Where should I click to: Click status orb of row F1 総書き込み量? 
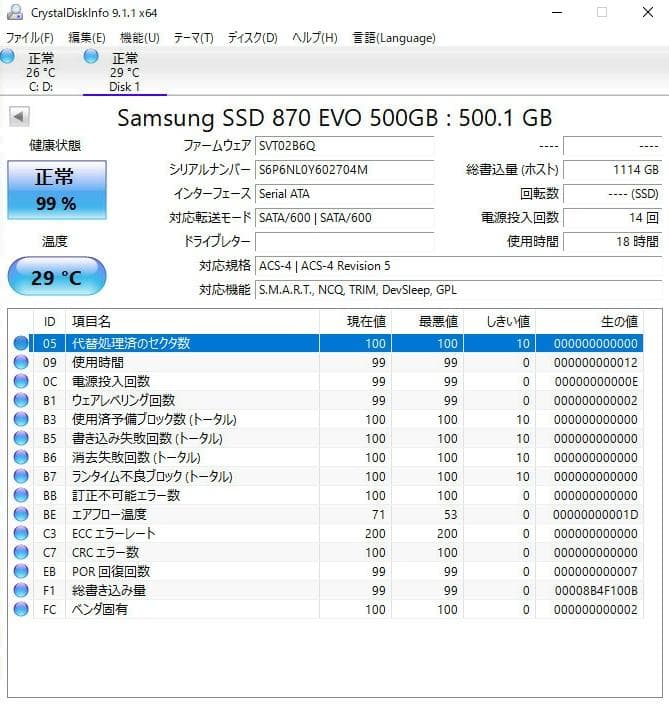(21, 590)
